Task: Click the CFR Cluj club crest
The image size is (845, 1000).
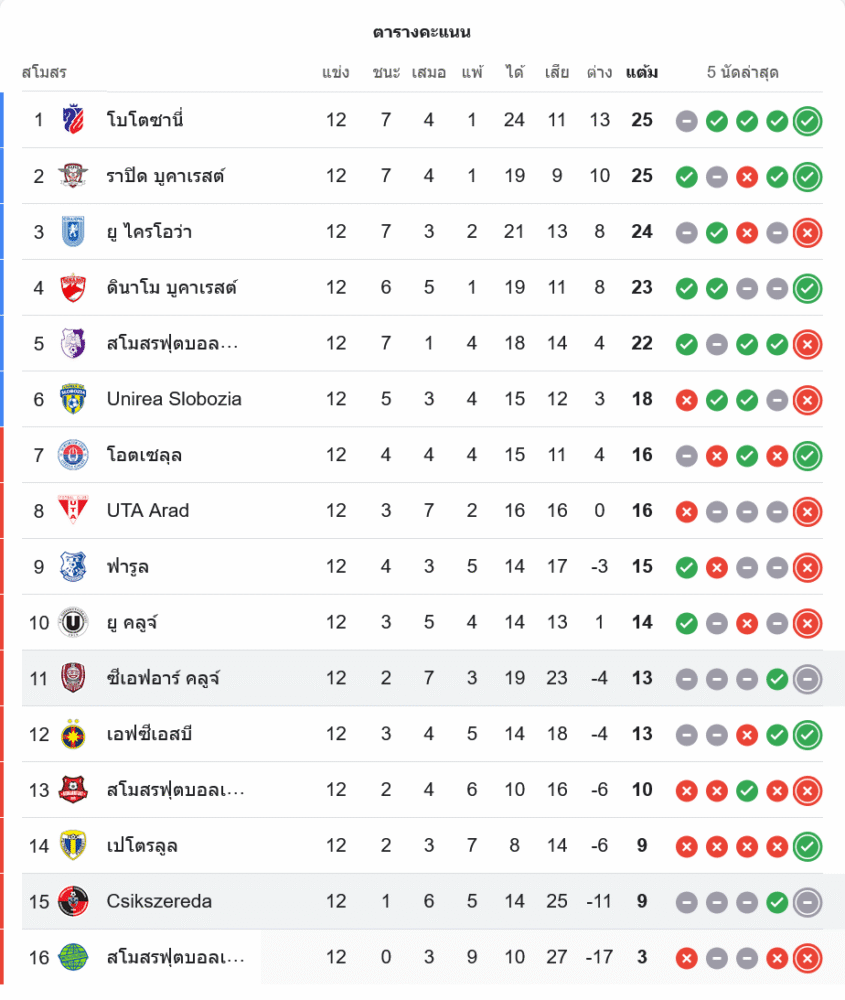Action: tap(73, 678)
